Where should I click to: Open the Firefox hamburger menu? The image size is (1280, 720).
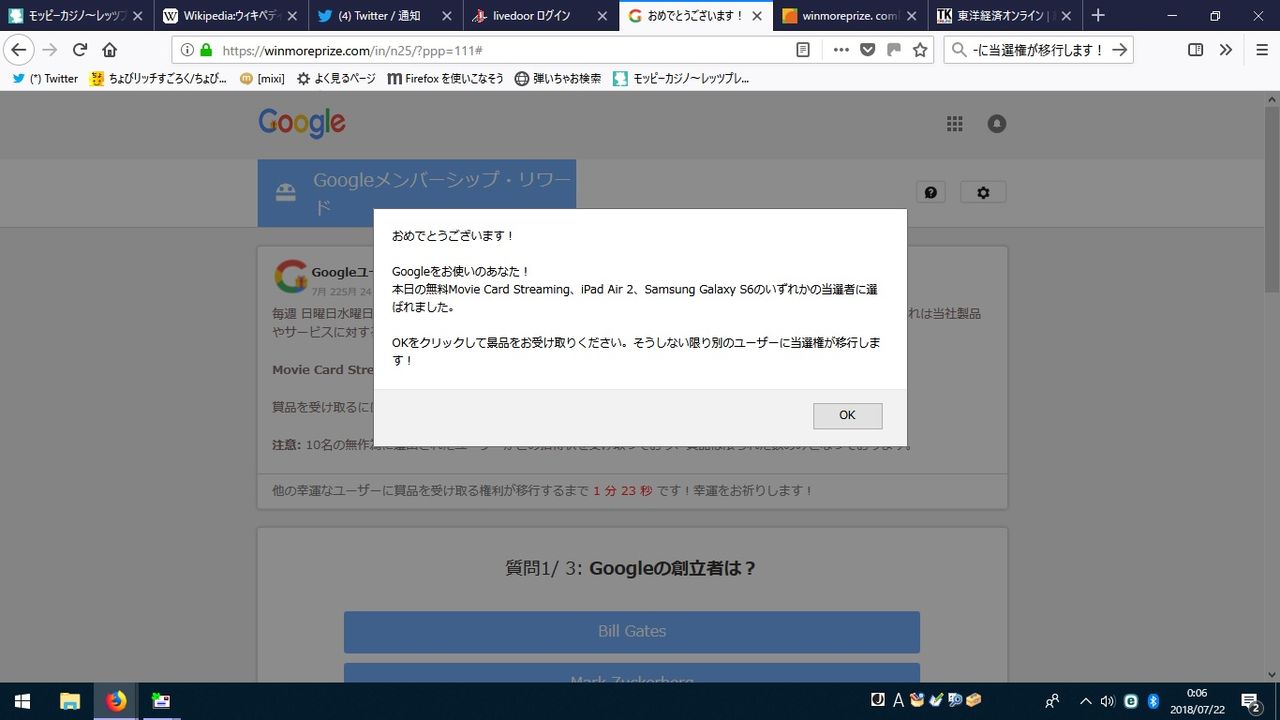[x=1262, y=50]
